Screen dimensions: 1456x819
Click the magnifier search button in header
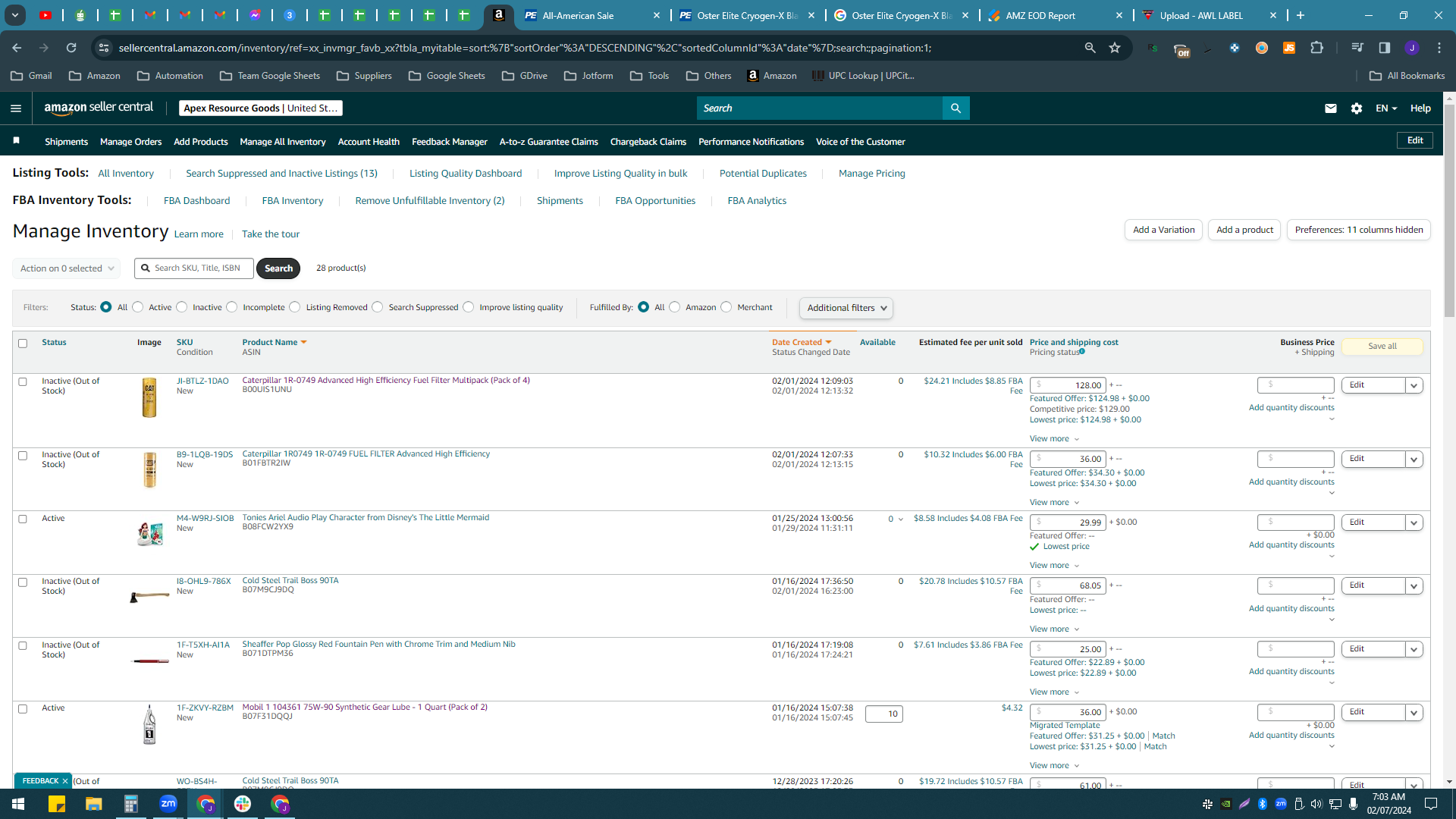pos(955,108)
